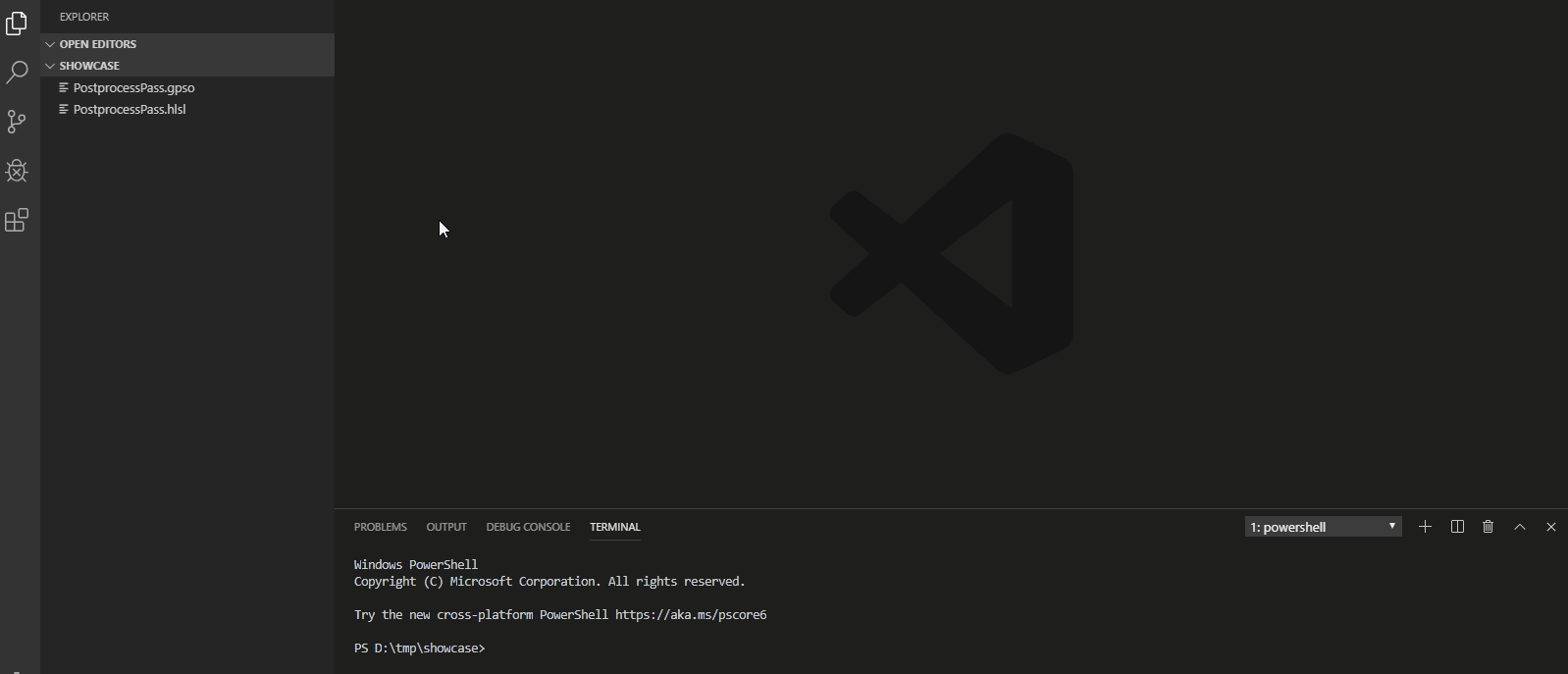The image size is (1568, 674).
Task: Maximize the panel with up chevron
Action: click(1519, 527)
